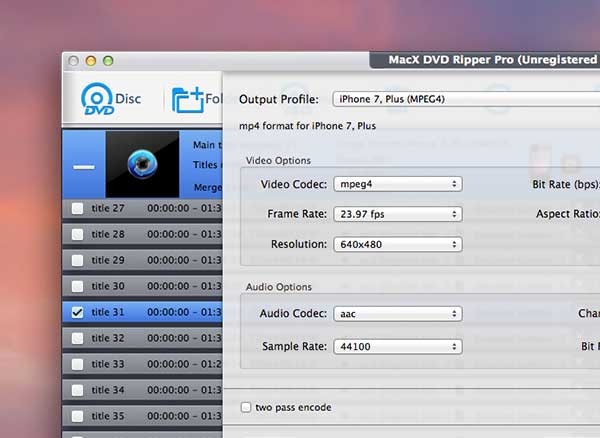
Task: Select the title 35 row text
Action: pyautogui.click(x=108, y=416)
